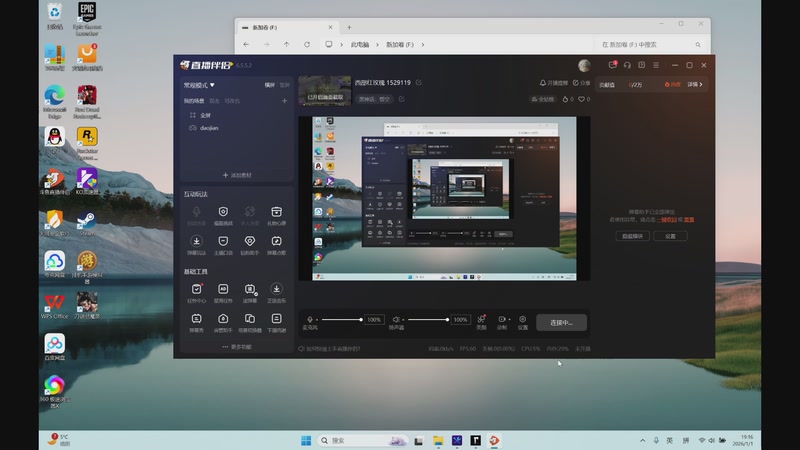This screenshot has width=800, height=450.
Task: Click the square icon beside the headset
Action: pyautogui.click(x=641, y=65)
